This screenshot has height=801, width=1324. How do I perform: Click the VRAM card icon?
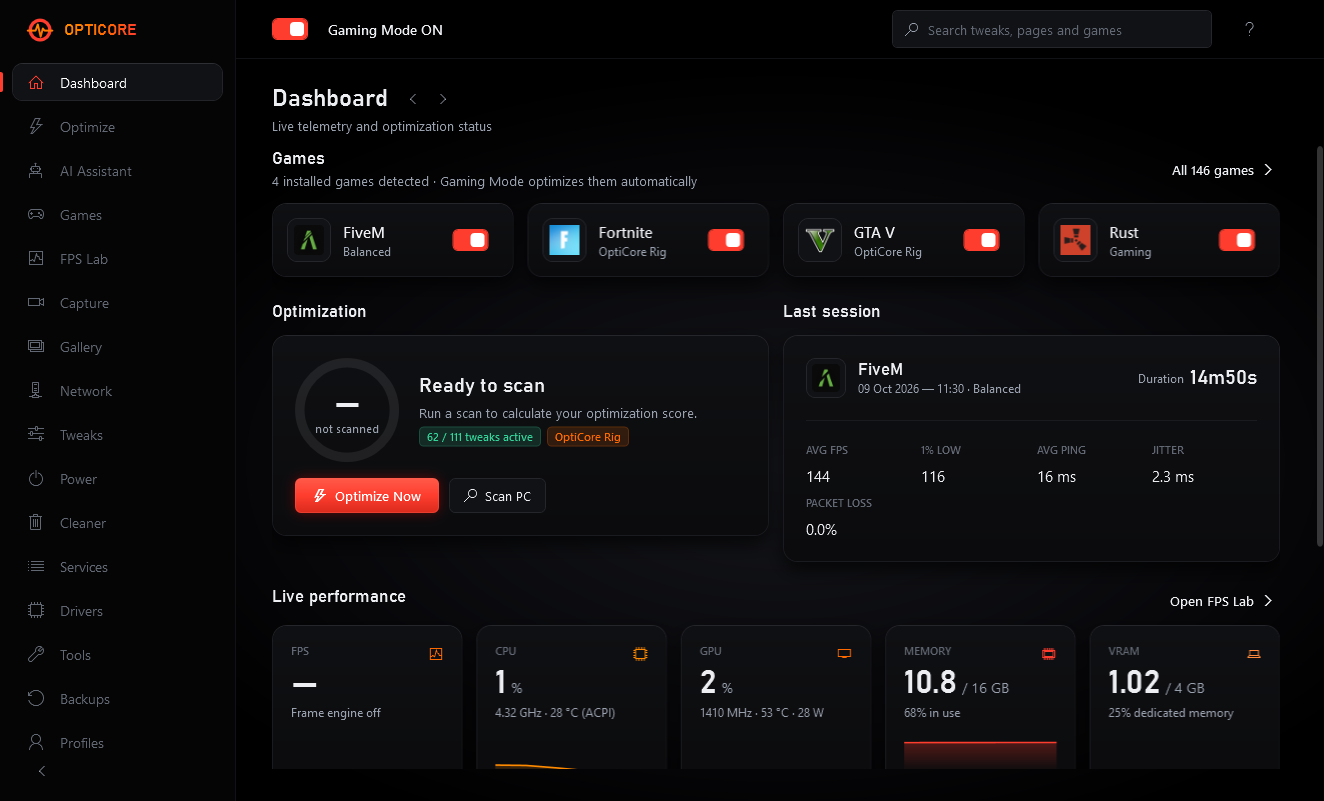(x=1253, y=654)
